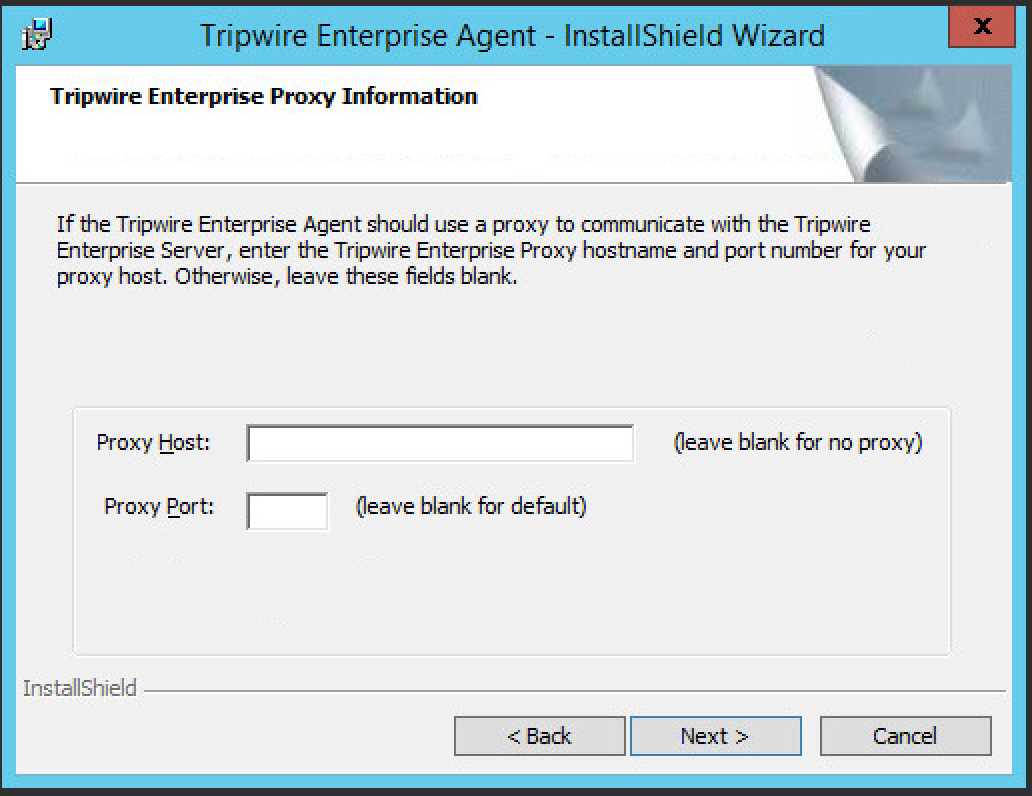Screen dimensions: 1032x796
Task: Click the proxy instructions paragraph
Action: click(490, 250)
